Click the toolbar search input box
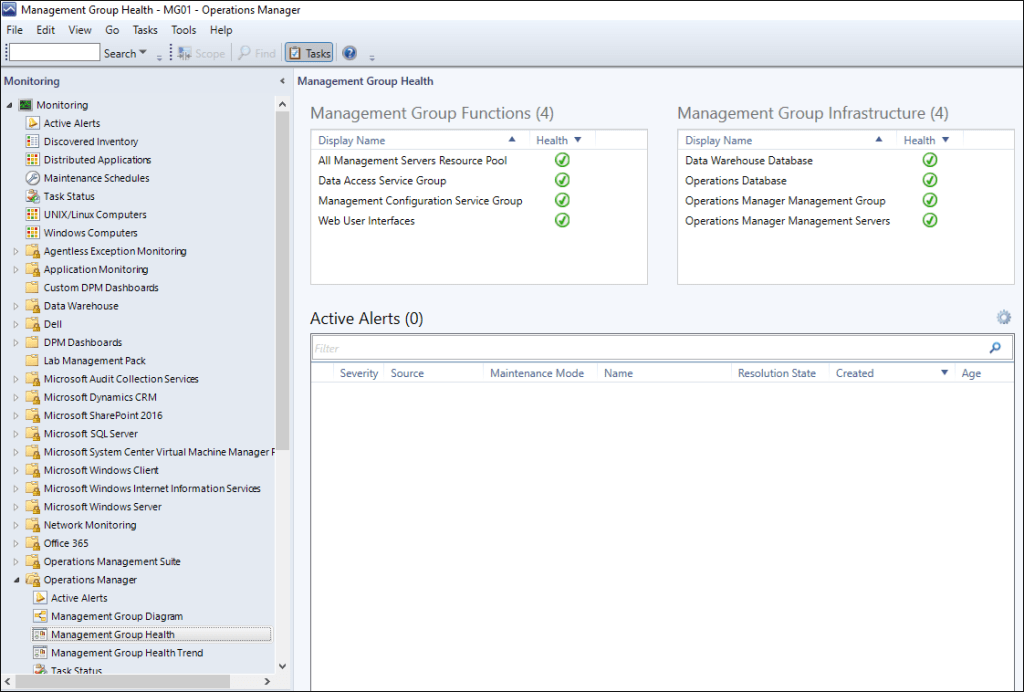 coord(54,52)
